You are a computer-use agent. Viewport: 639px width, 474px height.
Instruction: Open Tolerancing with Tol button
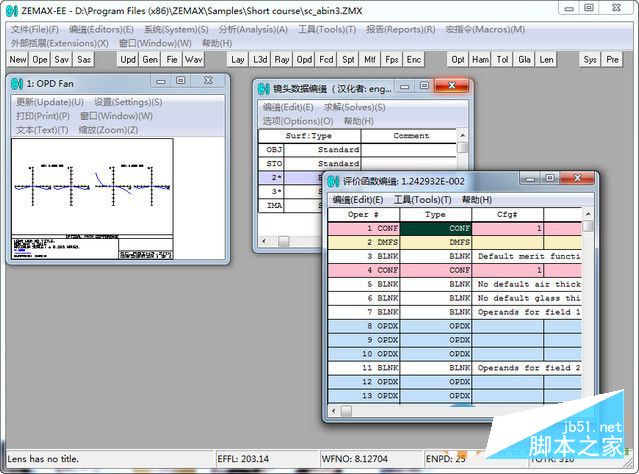(502, 60)
